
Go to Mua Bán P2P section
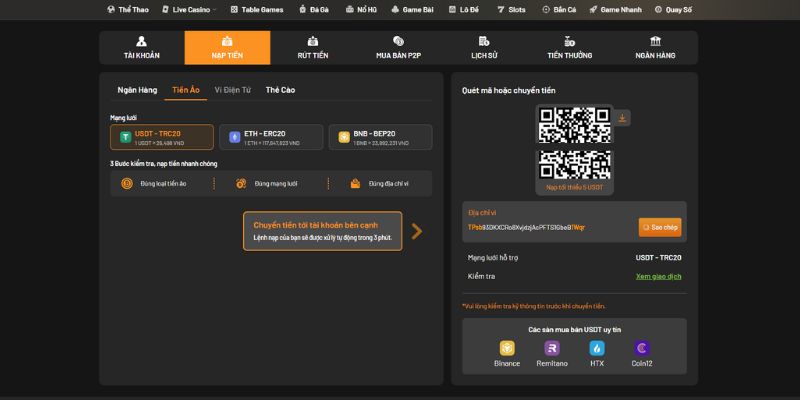(x=397, y=48)
